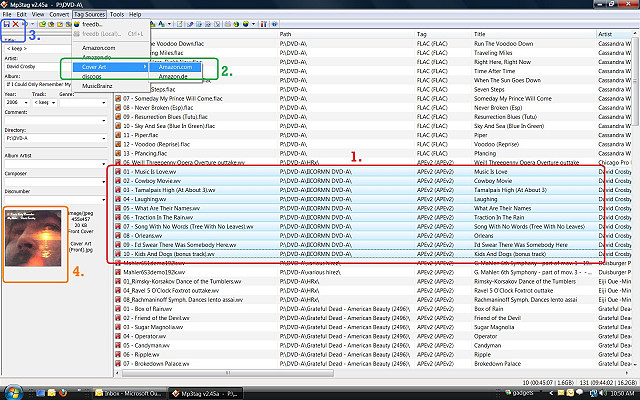Click the red X Remove tag icon
Viewport: 640px width, 400px height.
point(16,24)
